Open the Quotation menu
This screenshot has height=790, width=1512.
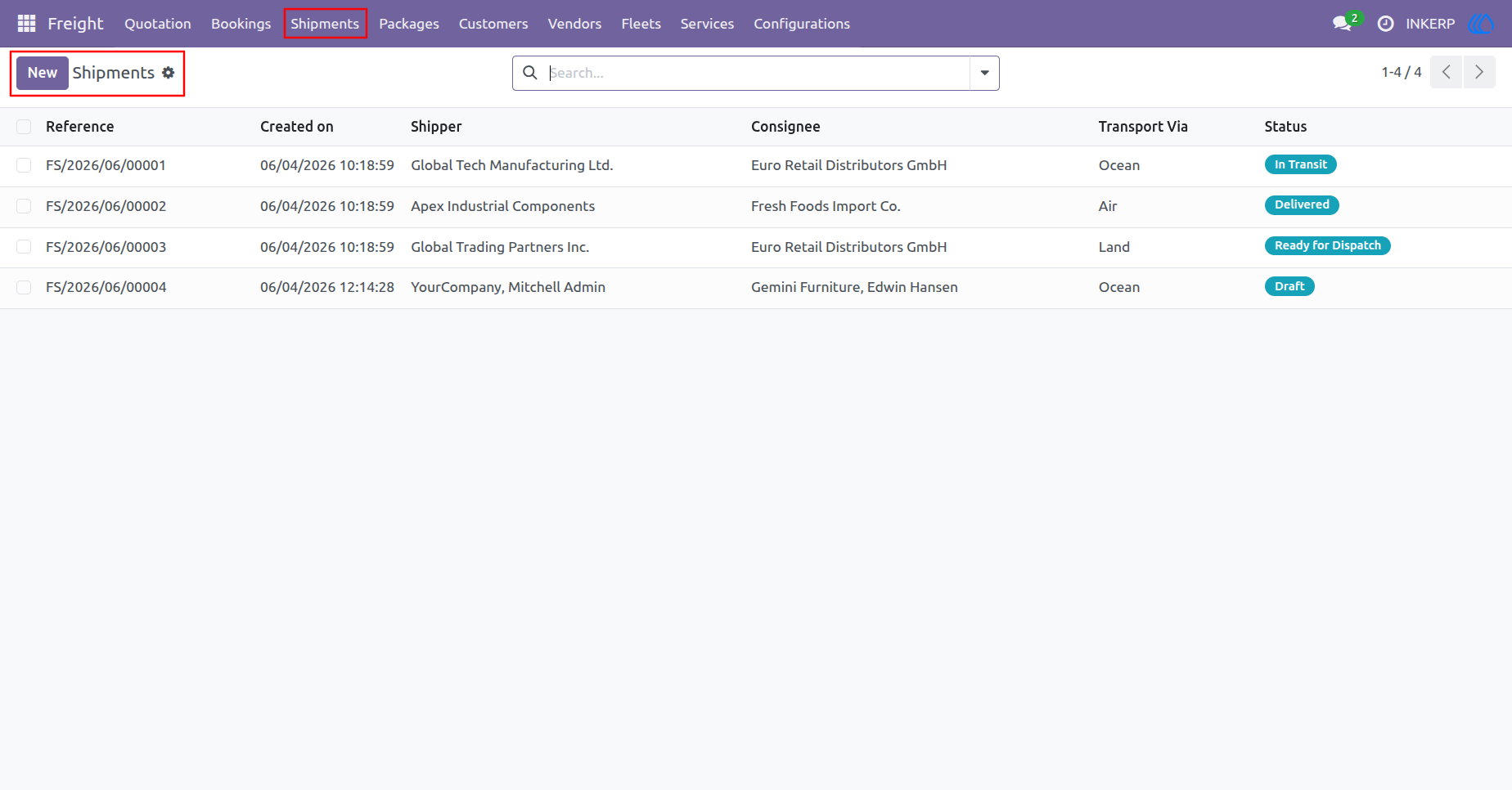tap(158, 24)
